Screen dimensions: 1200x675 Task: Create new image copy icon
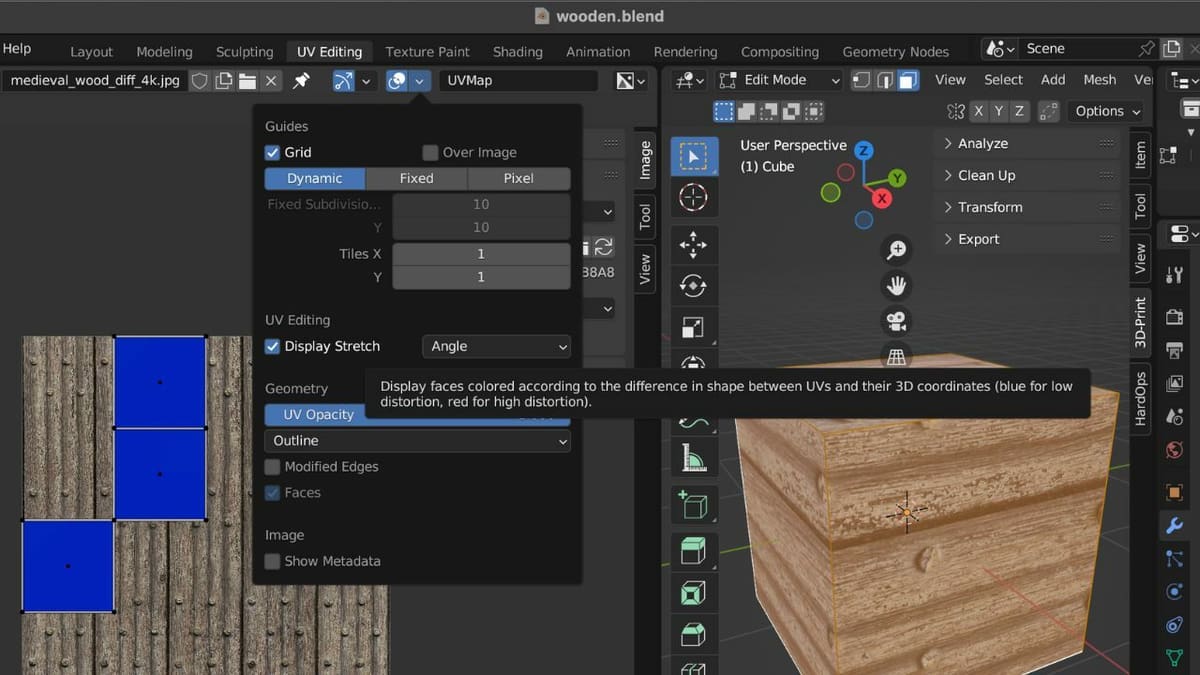pos(224,81)
